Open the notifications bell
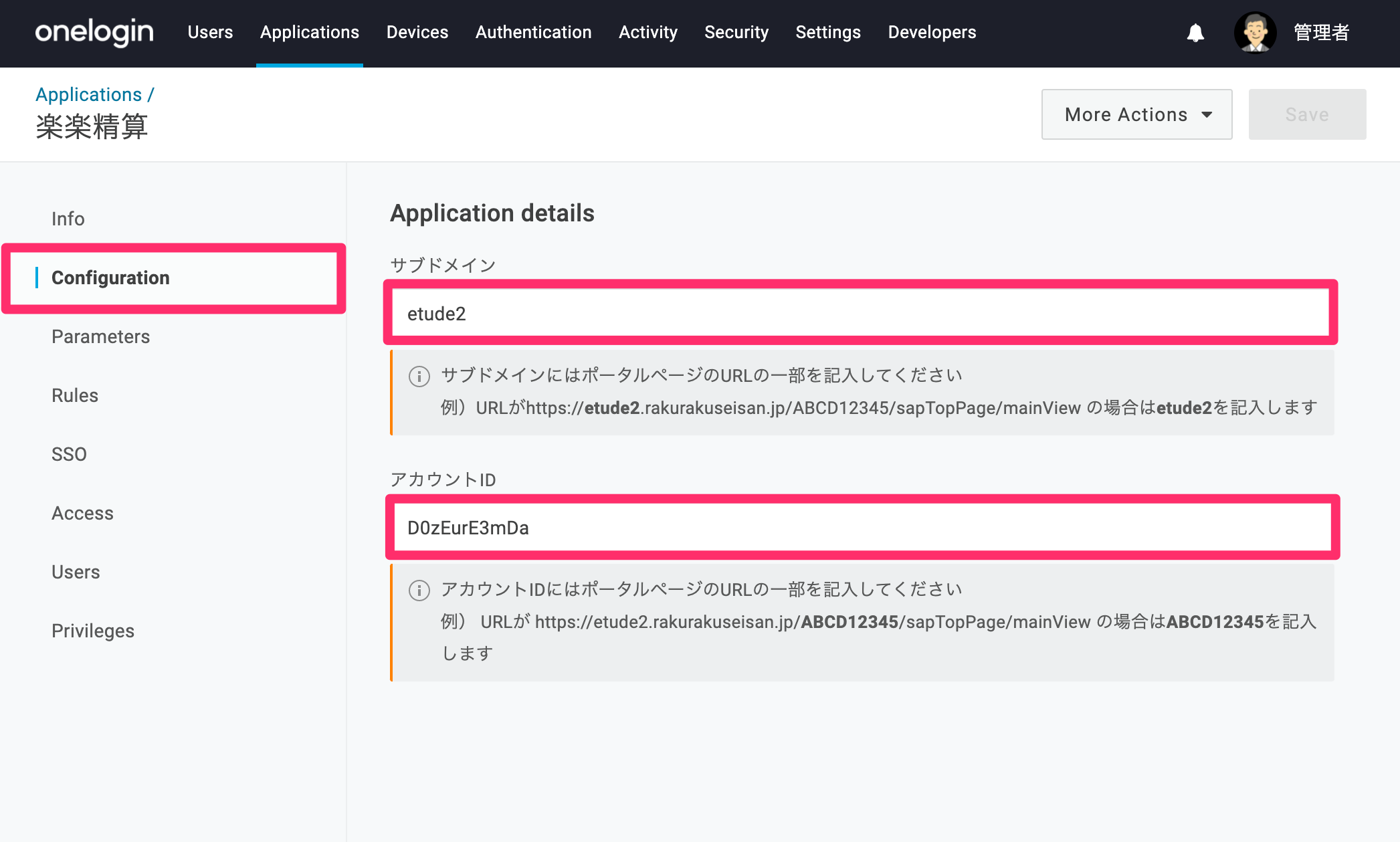Viewport: 1400px width, 842px height. [x=1195, y=32]
